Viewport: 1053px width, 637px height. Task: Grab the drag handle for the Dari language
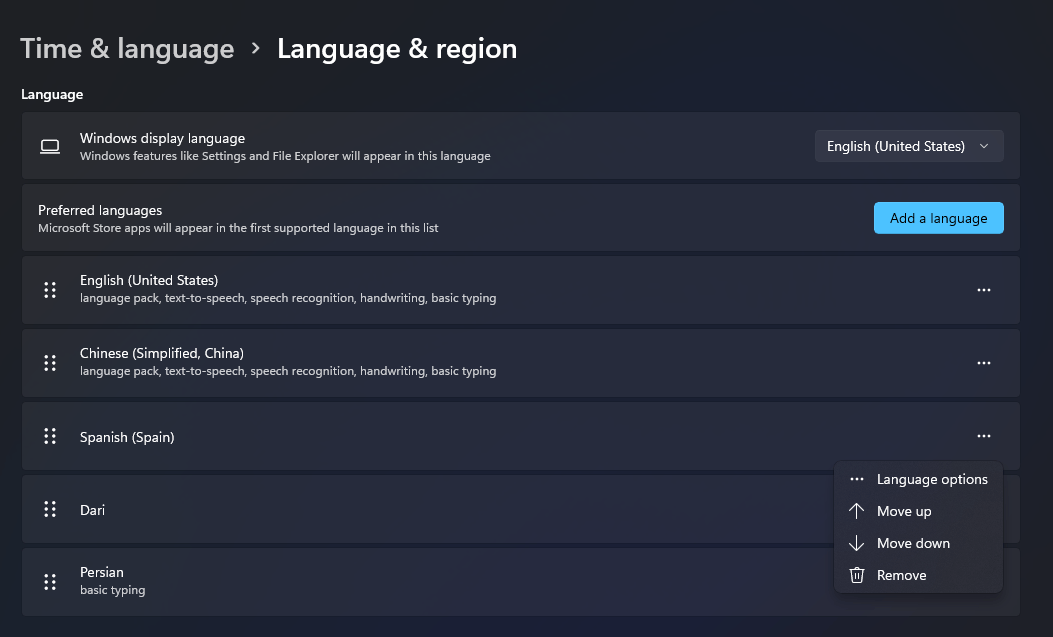click(x=50, y=509)
